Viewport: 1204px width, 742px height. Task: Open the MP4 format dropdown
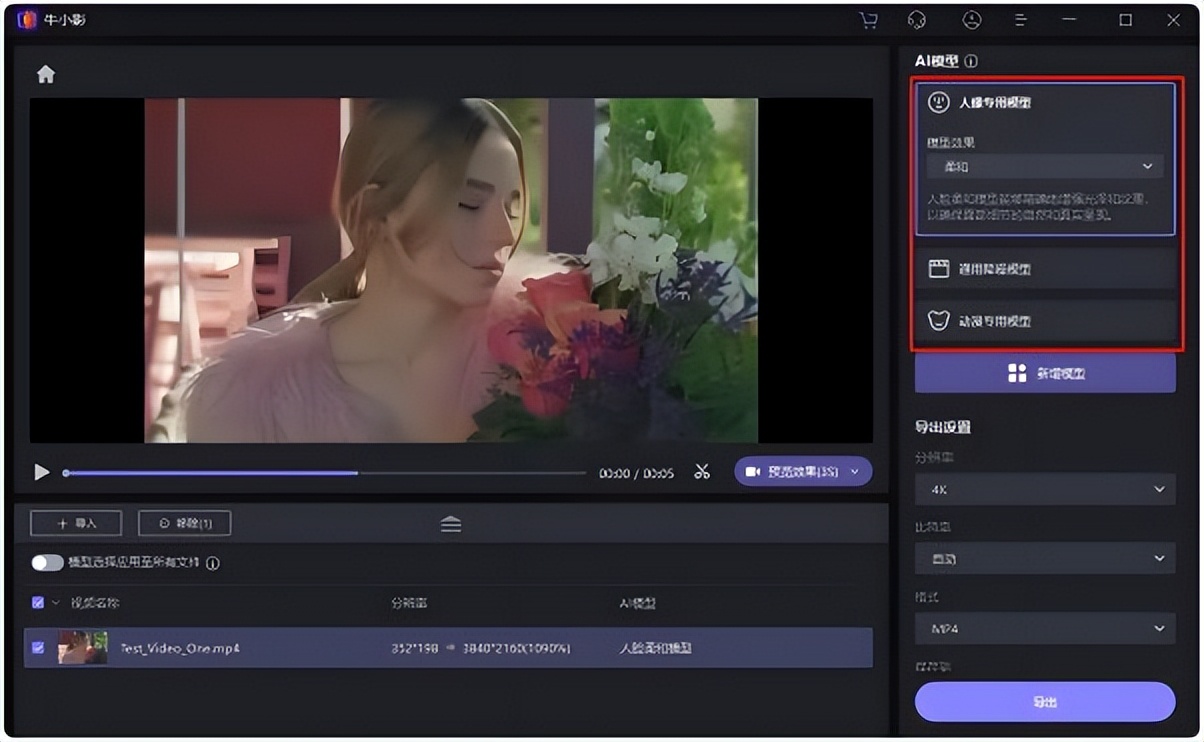coord(1044,629)
